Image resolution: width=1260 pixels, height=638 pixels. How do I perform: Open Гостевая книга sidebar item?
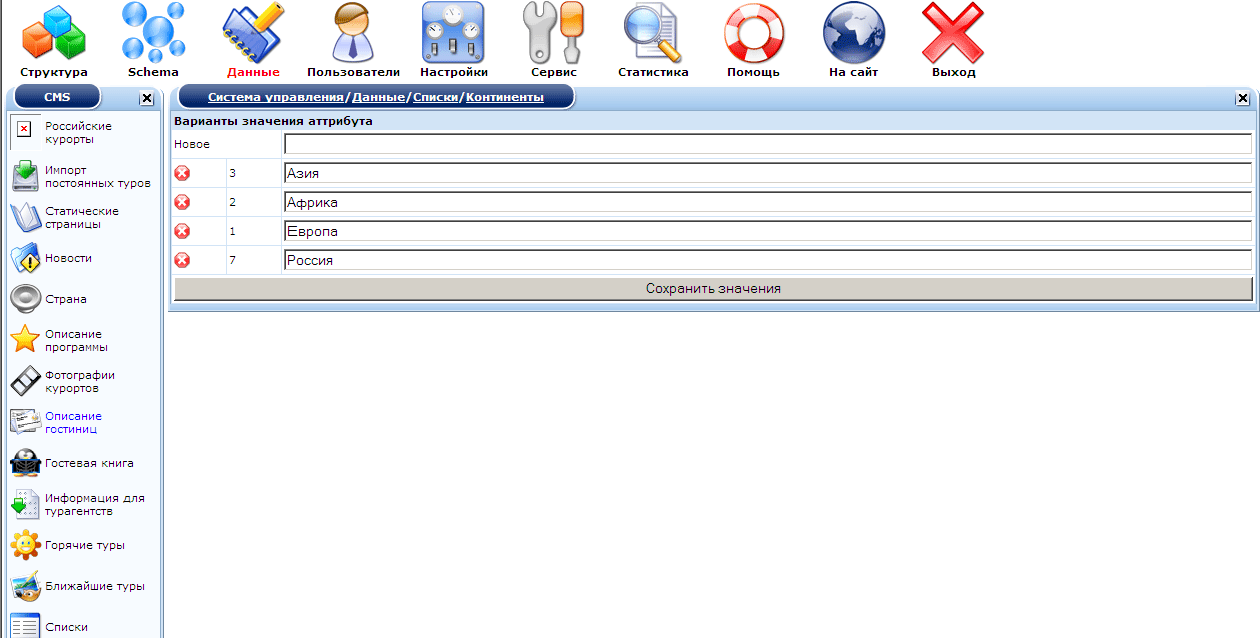click(88, 464)
